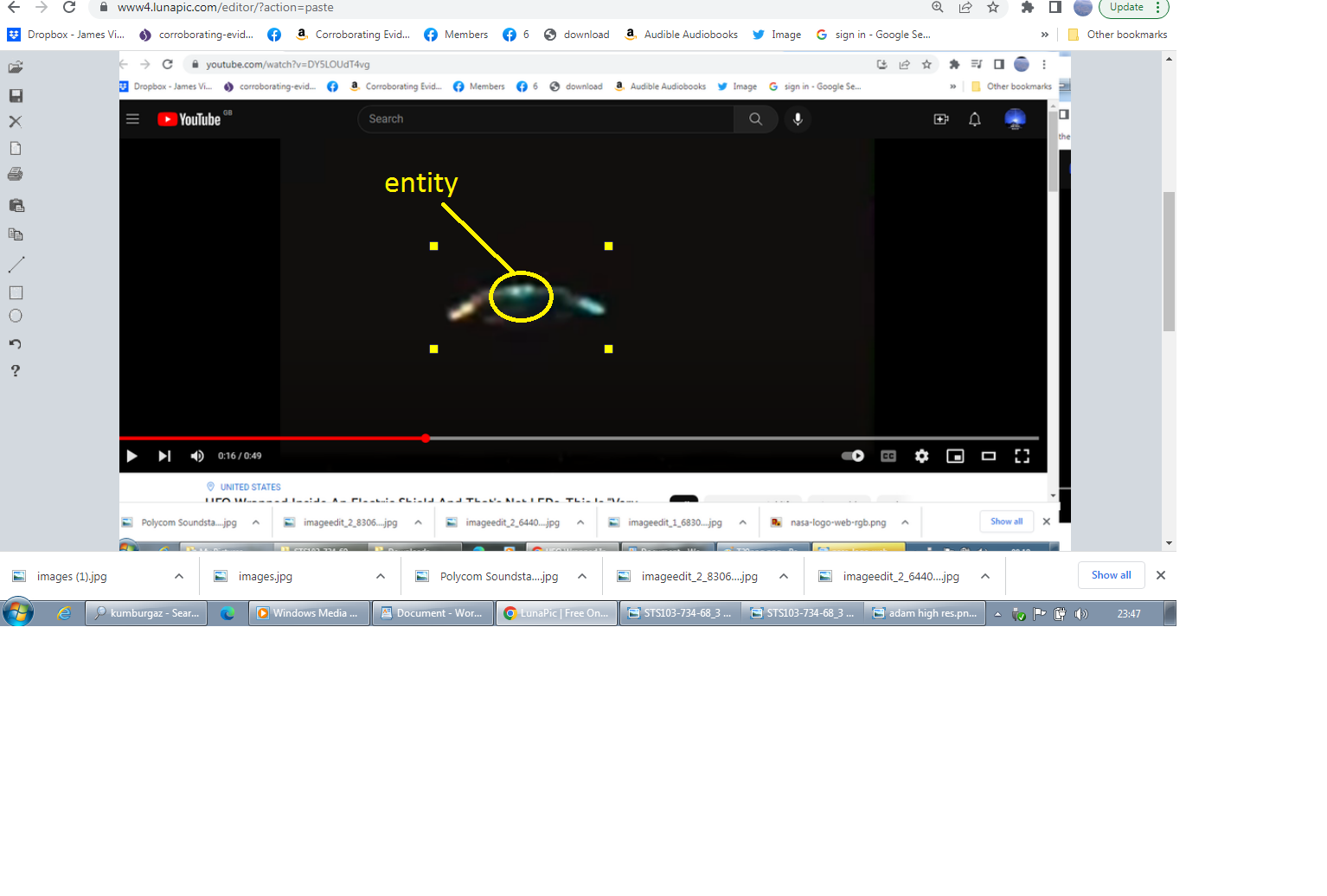The image size is (1327, 896).
Task: Select the rectangle shape tool
Action: tap(16, 293)
